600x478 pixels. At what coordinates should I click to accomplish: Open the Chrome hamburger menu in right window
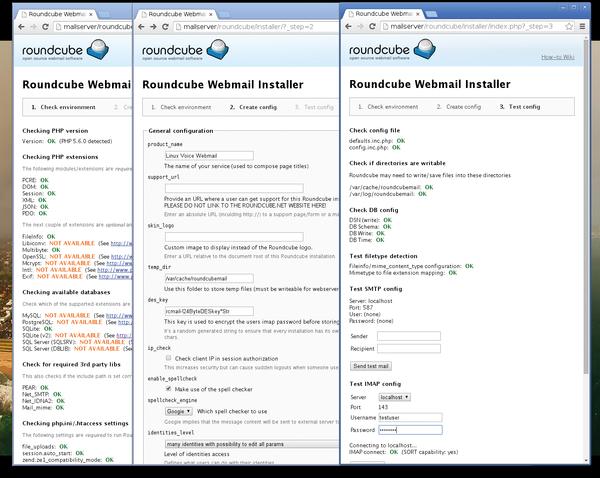582,26
